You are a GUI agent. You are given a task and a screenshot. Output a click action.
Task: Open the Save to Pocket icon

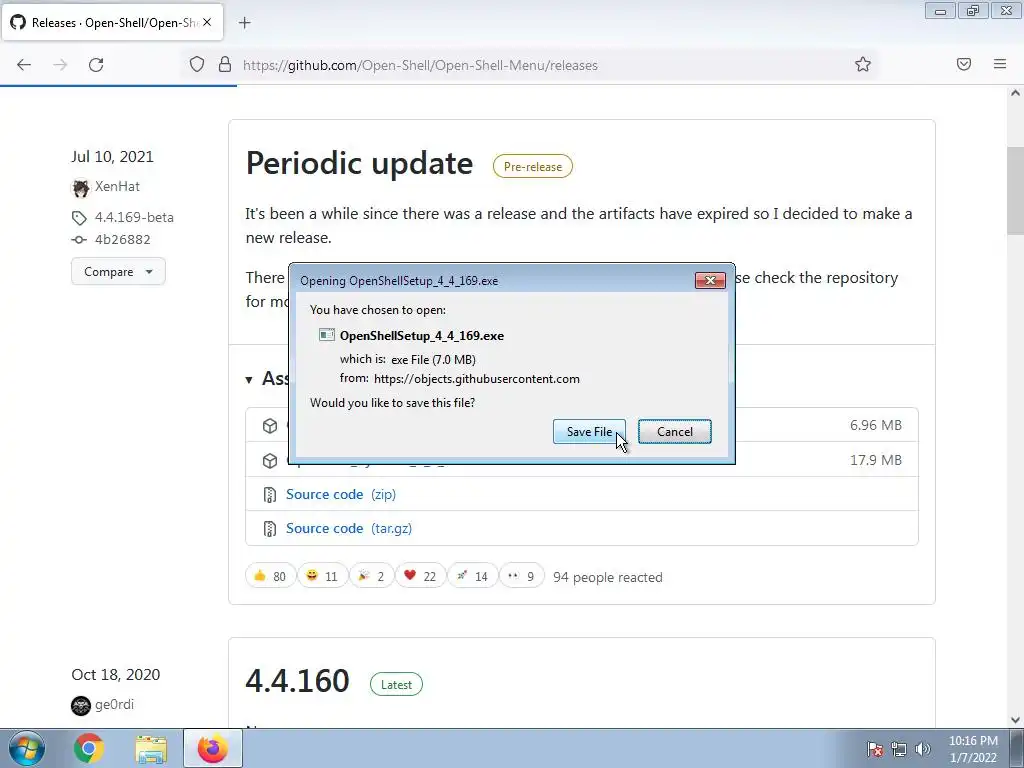[x=964, y=64]
